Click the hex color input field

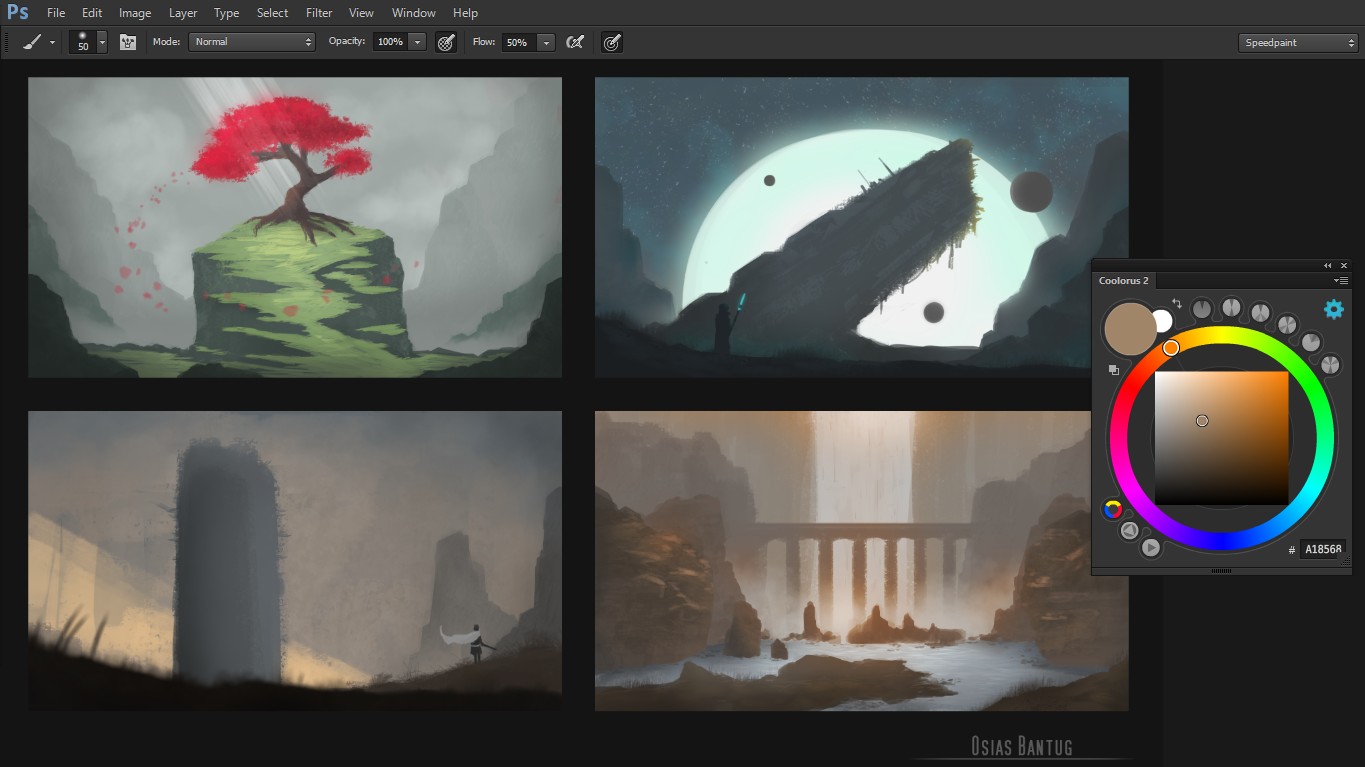1322,549
